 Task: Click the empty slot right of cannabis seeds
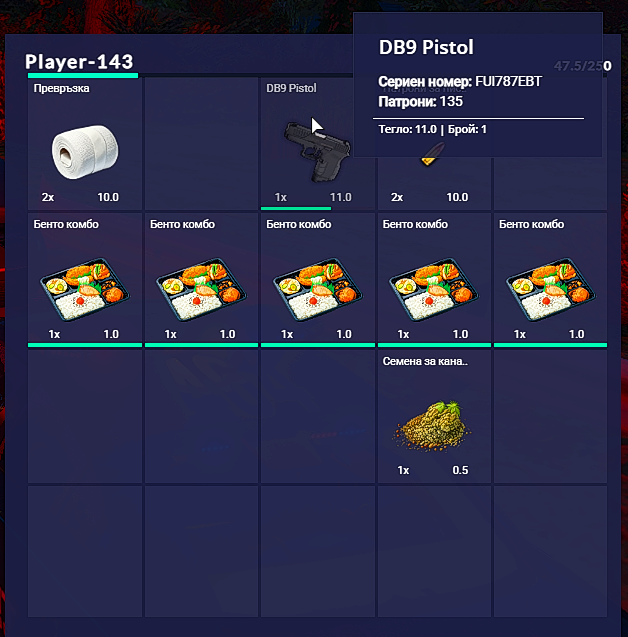point(550,416)
